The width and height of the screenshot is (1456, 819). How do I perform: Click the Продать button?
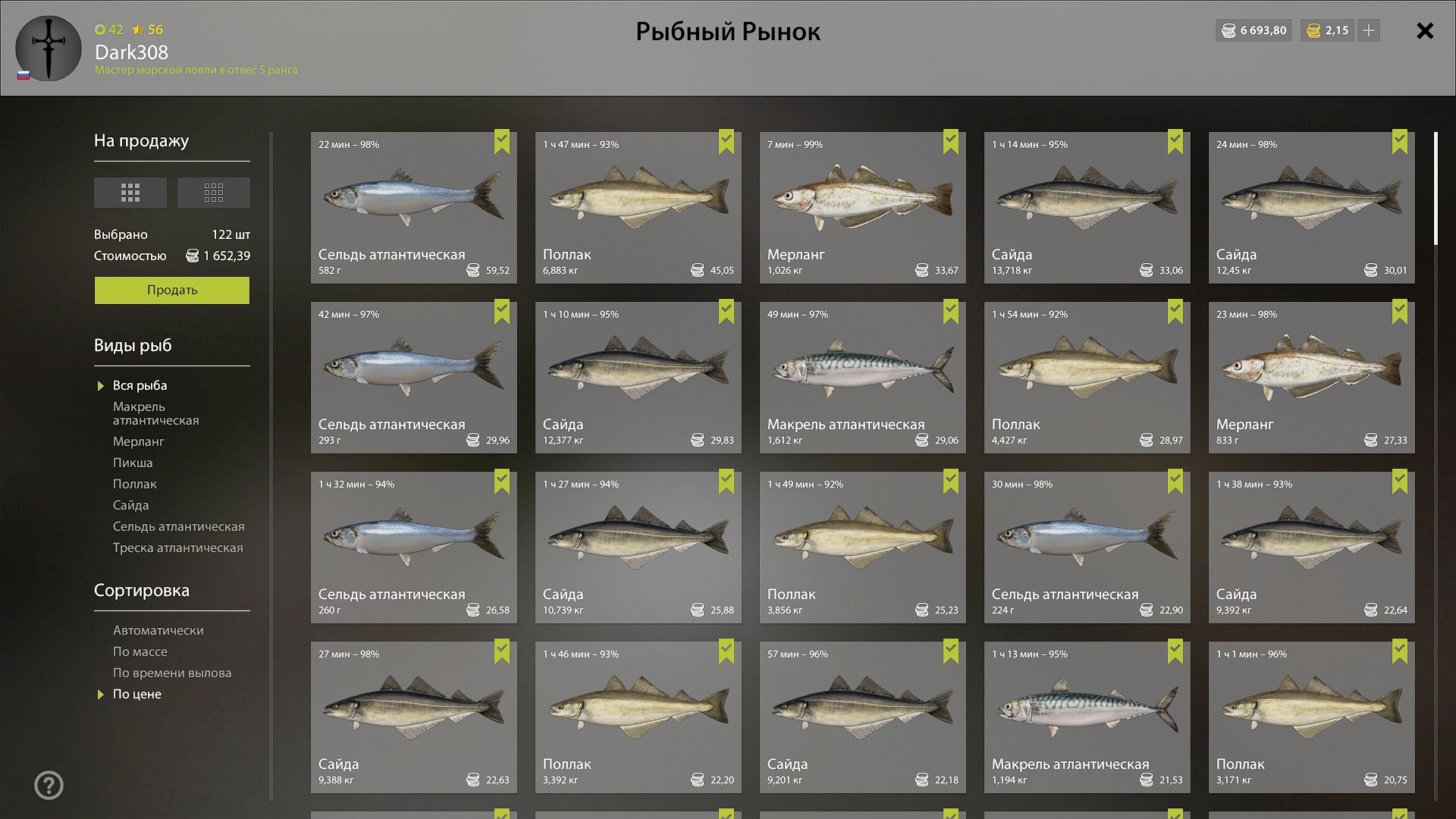172,290
